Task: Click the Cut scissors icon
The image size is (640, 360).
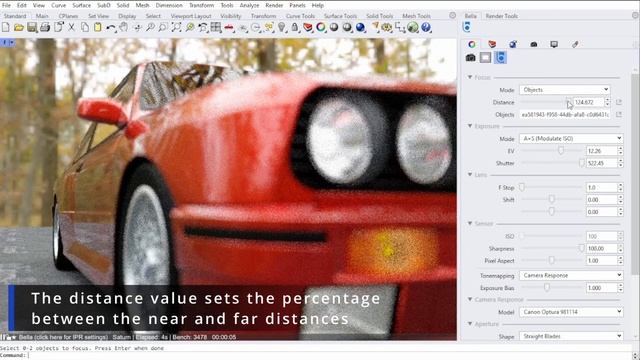Action: 71,27
